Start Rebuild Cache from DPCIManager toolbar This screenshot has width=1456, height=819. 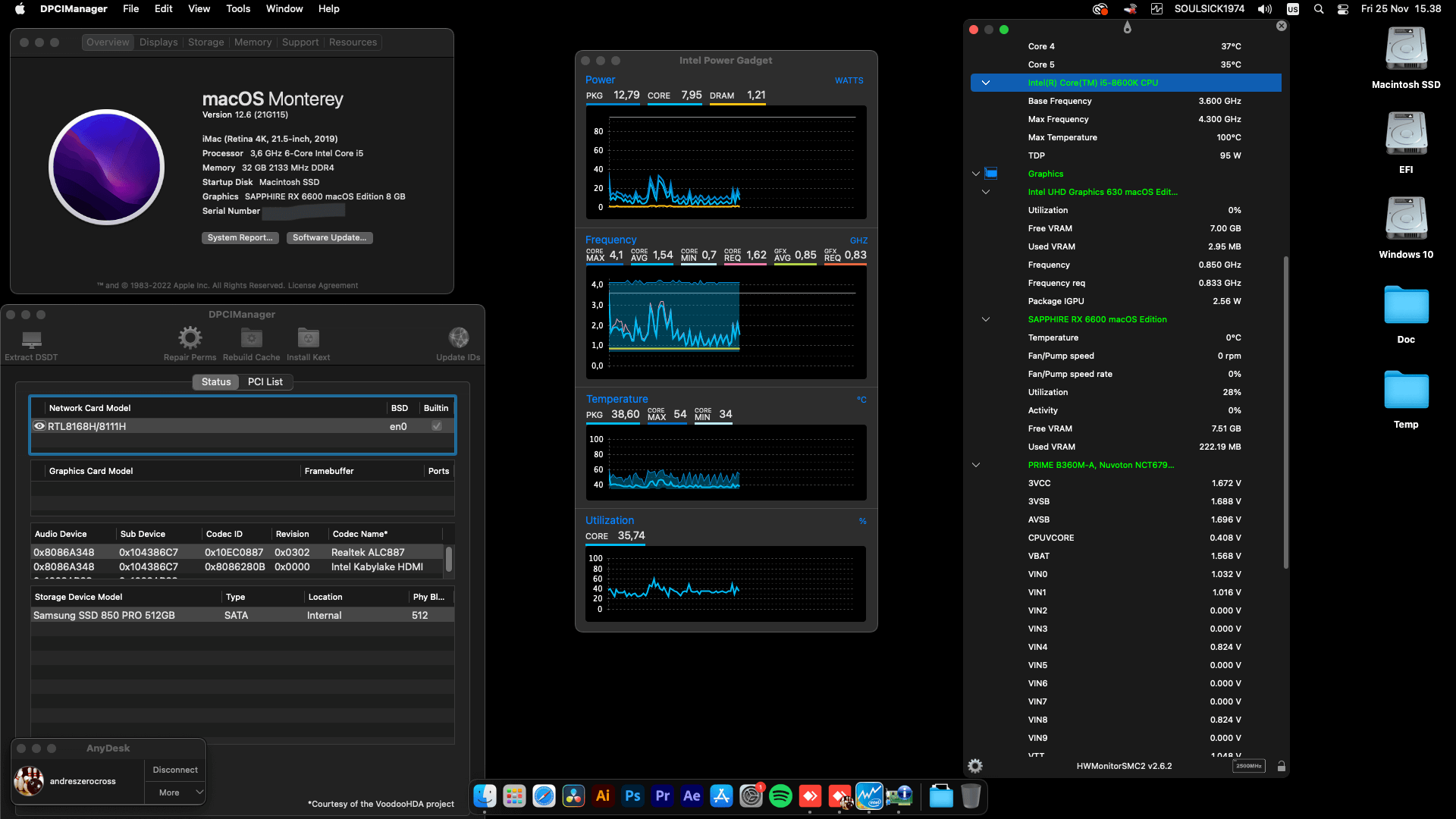click(x=251, y=344)
